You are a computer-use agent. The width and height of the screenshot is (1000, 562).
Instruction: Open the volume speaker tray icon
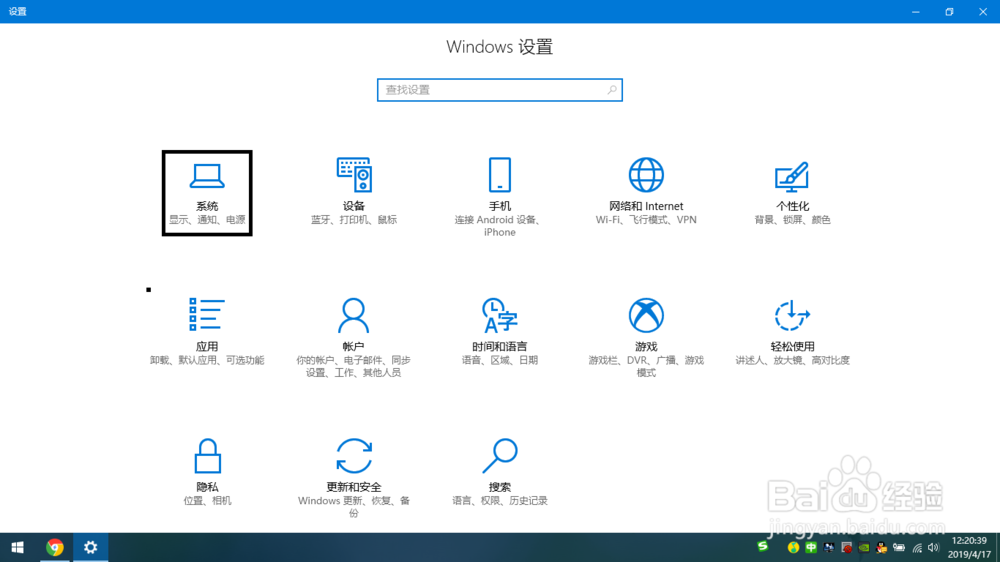tap(934, 547)
